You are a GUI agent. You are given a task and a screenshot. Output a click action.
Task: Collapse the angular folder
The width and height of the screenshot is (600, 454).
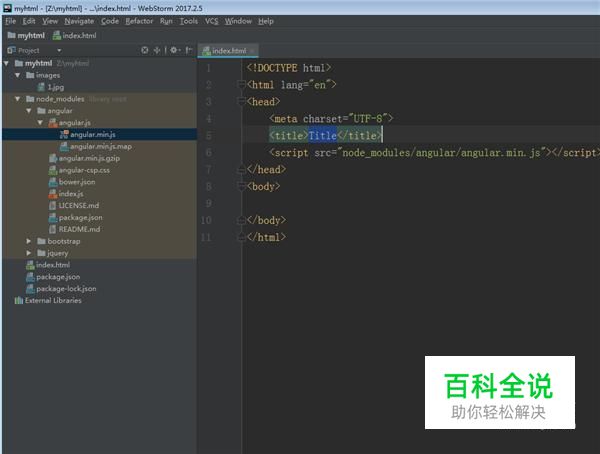29,111
